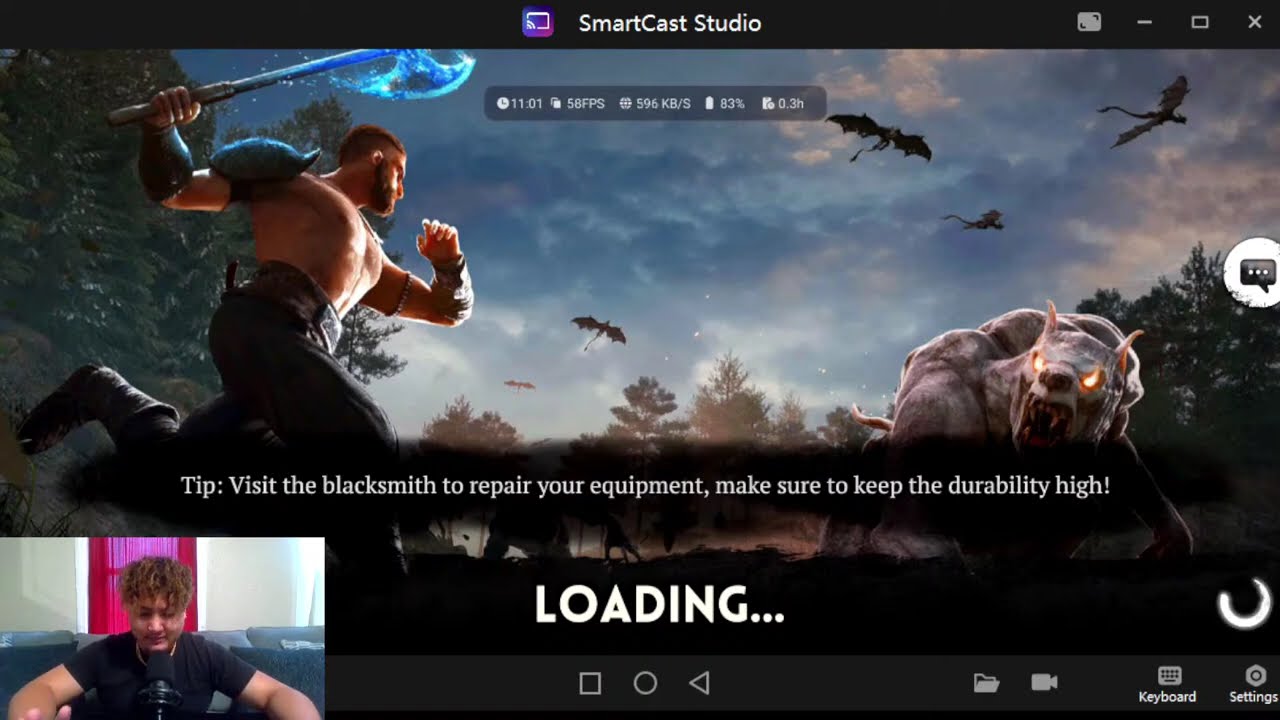Open the Keyboard mapping button

1167,685
